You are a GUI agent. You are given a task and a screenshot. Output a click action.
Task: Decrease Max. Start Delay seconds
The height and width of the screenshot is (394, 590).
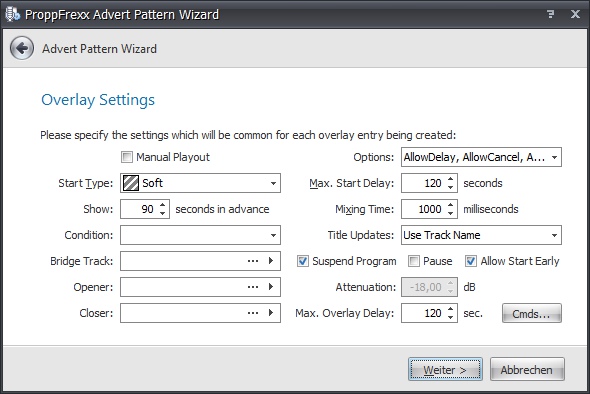point(450,187)
